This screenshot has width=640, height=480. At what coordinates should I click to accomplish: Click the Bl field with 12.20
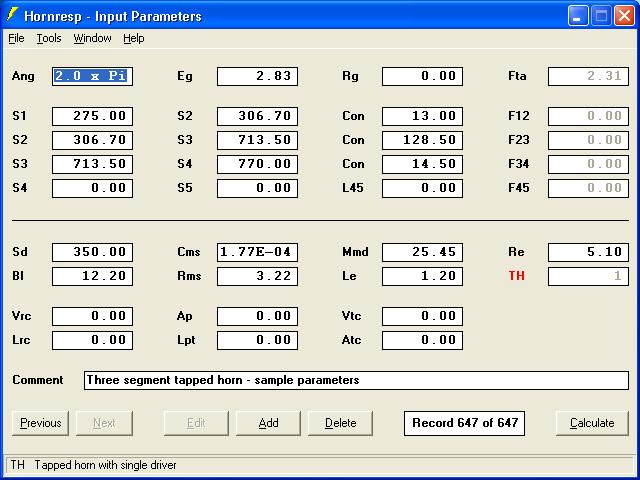point(92,276)
